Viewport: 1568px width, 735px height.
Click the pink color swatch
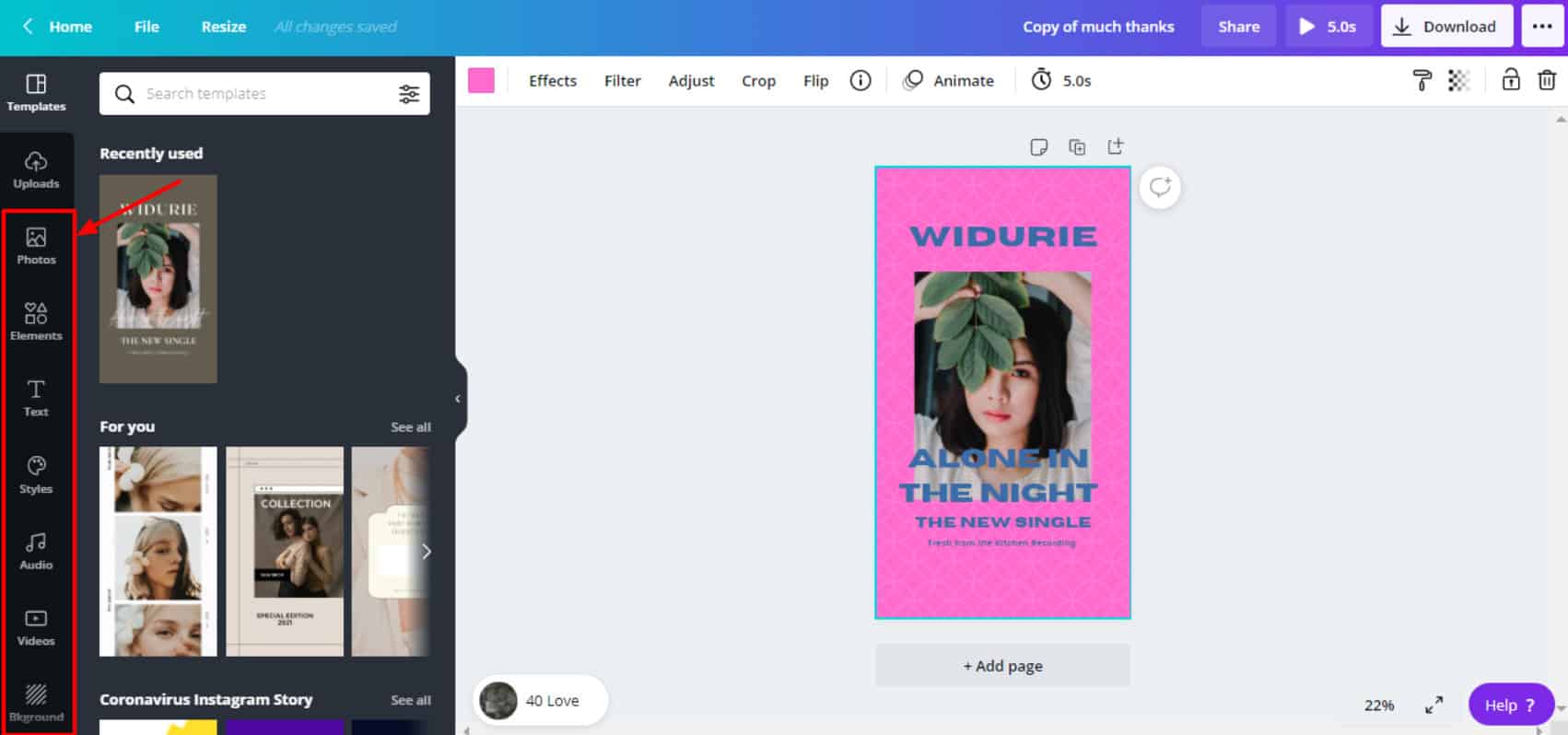coord(481,81)
